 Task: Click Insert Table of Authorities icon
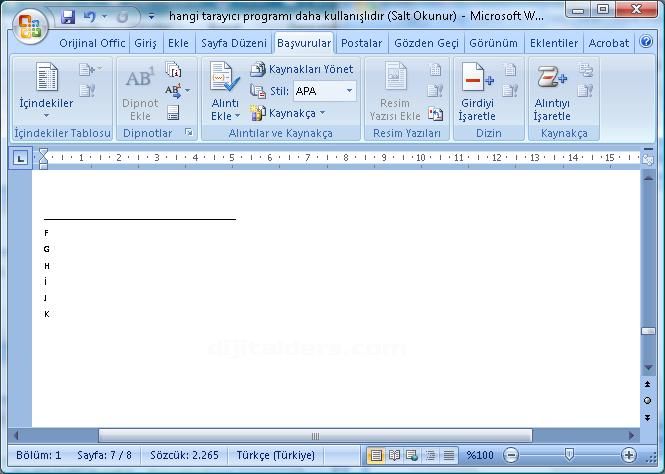click(x=585, y=70)
